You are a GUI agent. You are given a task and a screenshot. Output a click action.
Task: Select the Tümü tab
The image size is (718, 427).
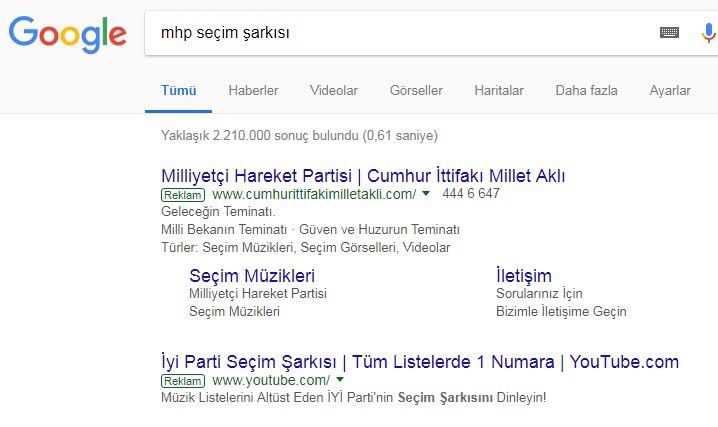tap(179, 91)
